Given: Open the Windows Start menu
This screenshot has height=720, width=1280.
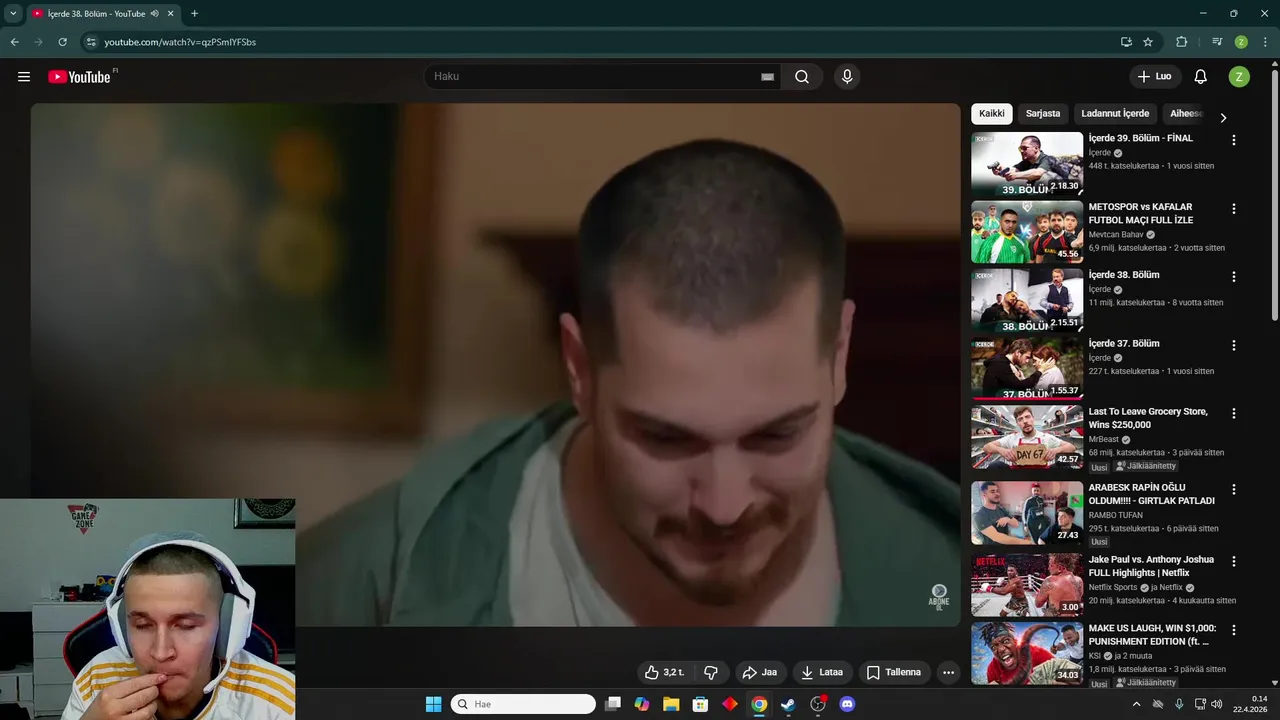Looking at the screenshot, I should (433, 704).
